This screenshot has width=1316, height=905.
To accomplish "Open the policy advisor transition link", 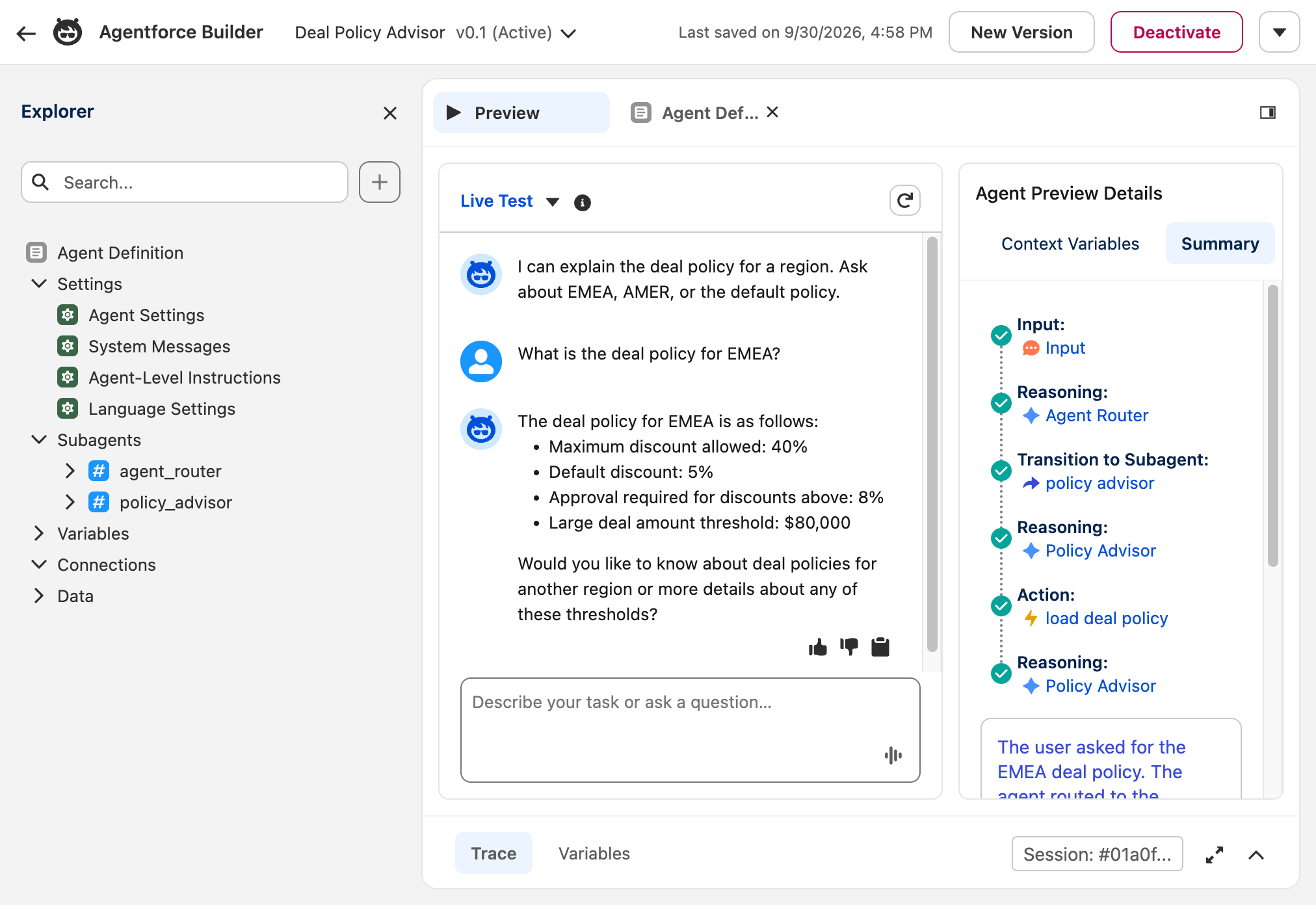I will point(1099,483).
